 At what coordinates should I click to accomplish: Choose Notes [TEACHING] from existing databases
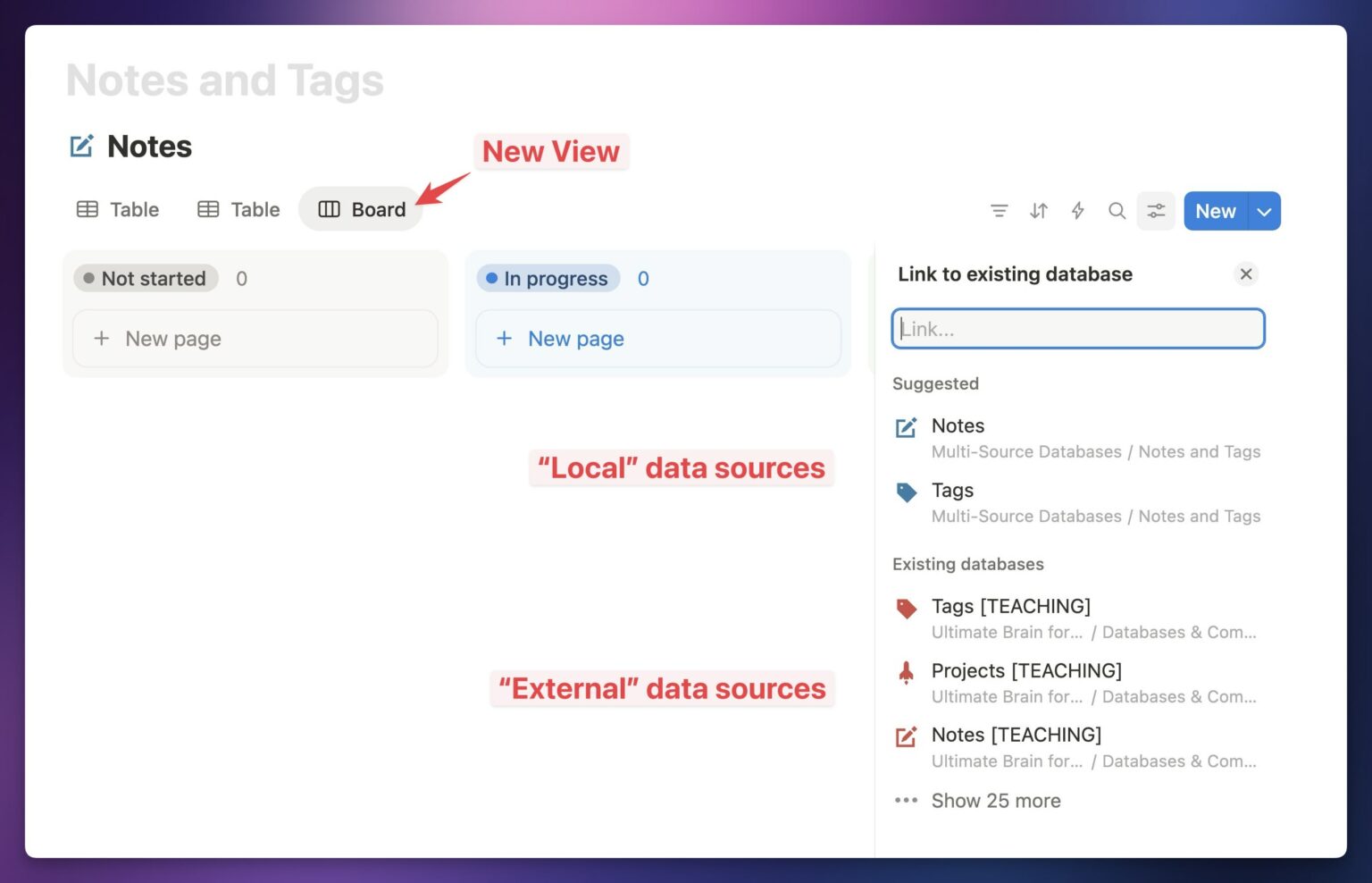pos(1078,747)
